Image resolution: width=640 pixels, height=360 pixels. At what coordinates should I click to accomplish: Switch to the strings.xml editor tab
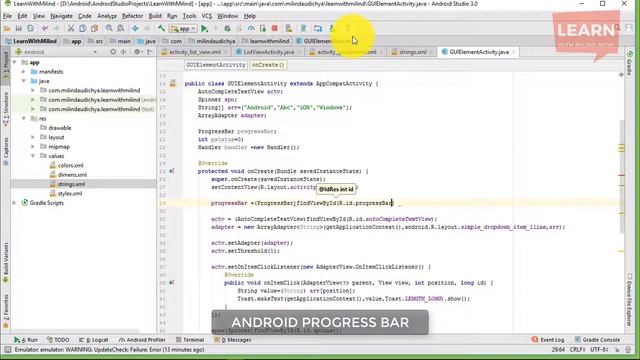point(412,52)
